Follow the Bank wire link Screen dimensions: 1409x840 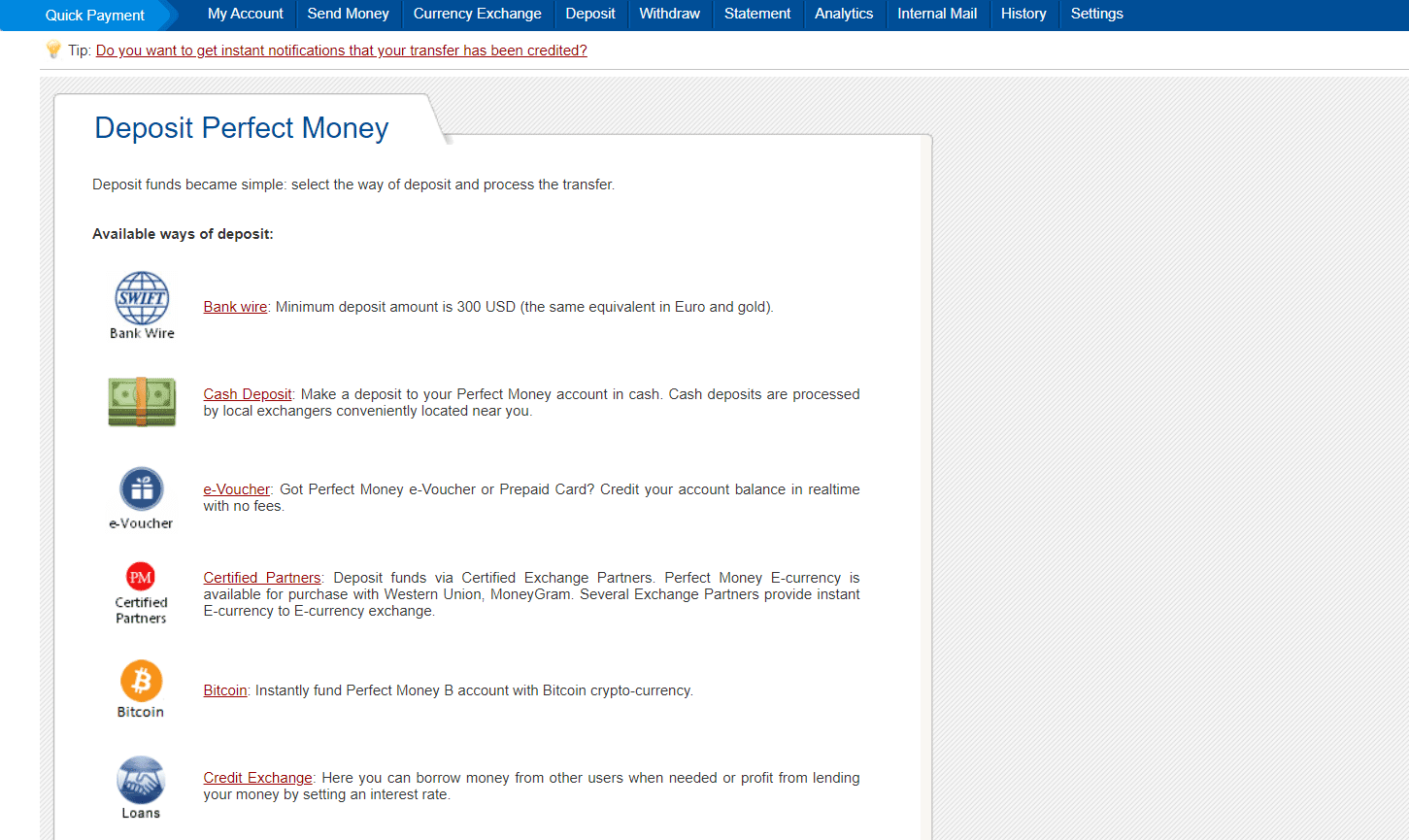(x=235, y=307)
